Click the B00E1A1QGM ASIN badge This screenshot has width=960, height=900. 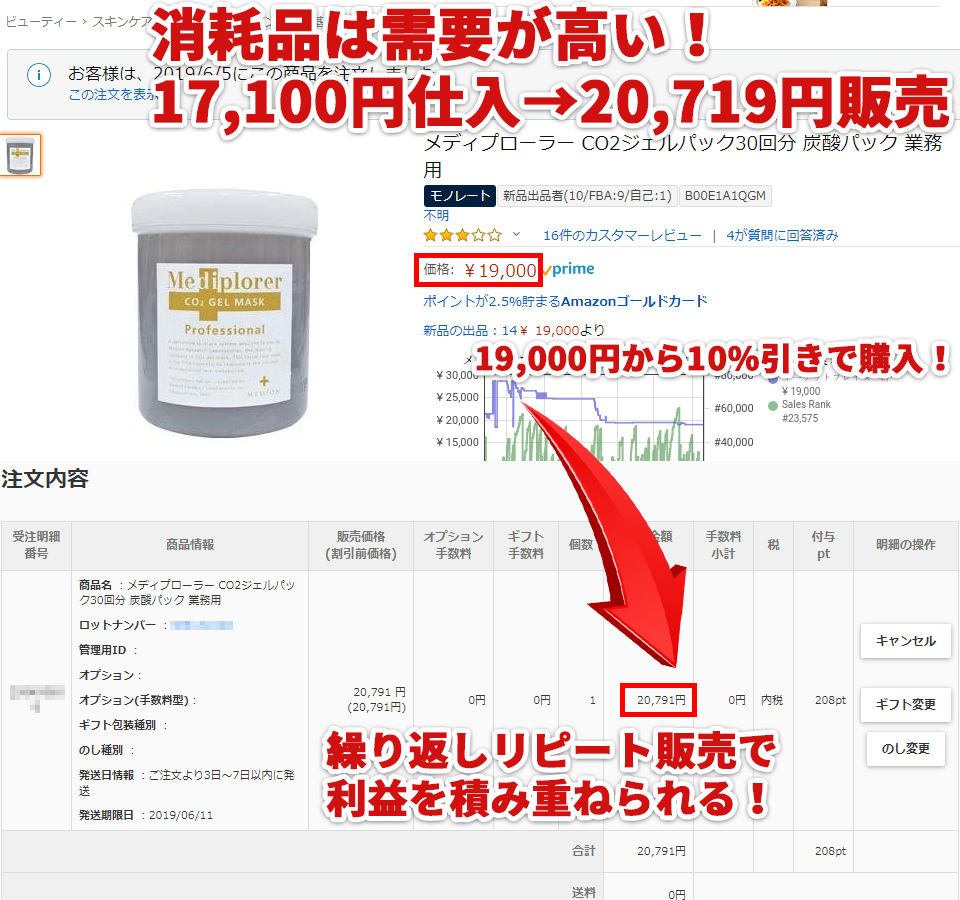pyautogui.click(x=725, y=196)
